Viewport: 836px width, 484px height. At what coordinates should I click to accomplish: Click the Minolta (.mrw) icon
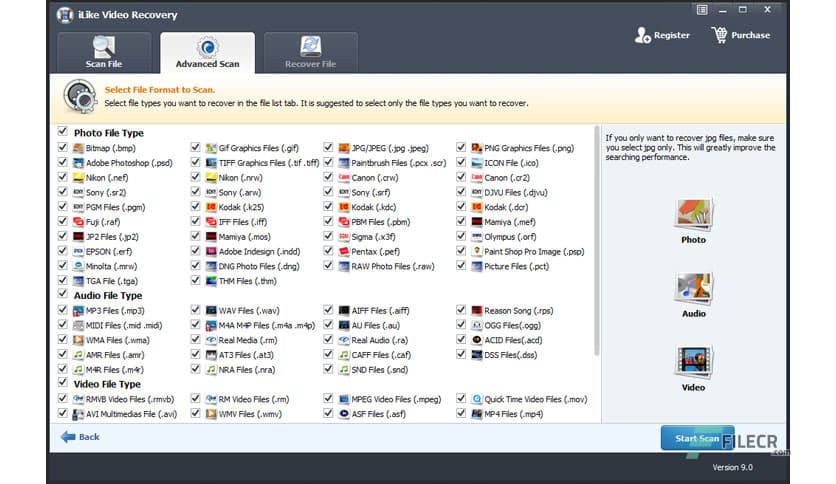click(78, 266)
